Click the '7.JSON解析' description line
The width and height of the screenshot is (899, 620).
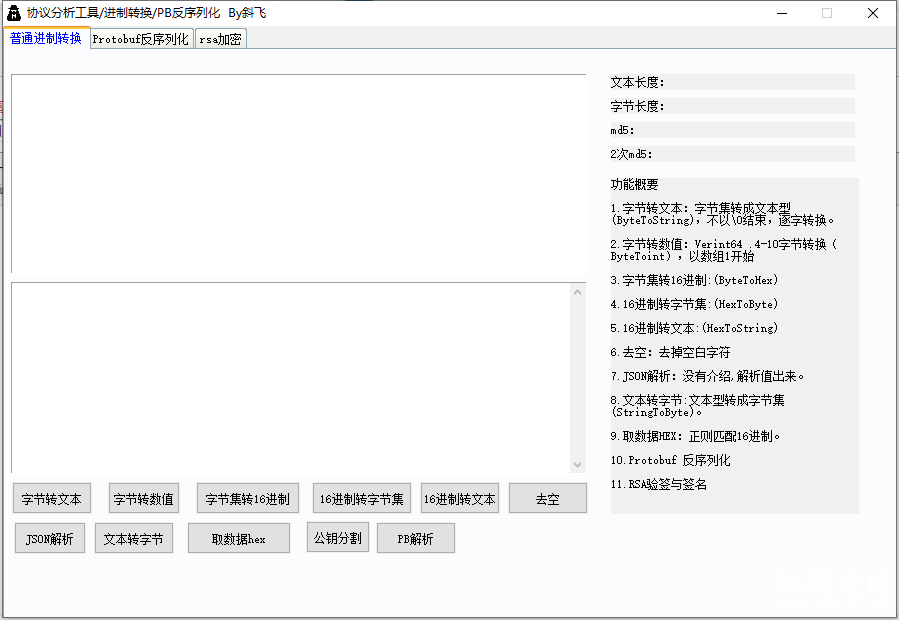click(708, 376)
